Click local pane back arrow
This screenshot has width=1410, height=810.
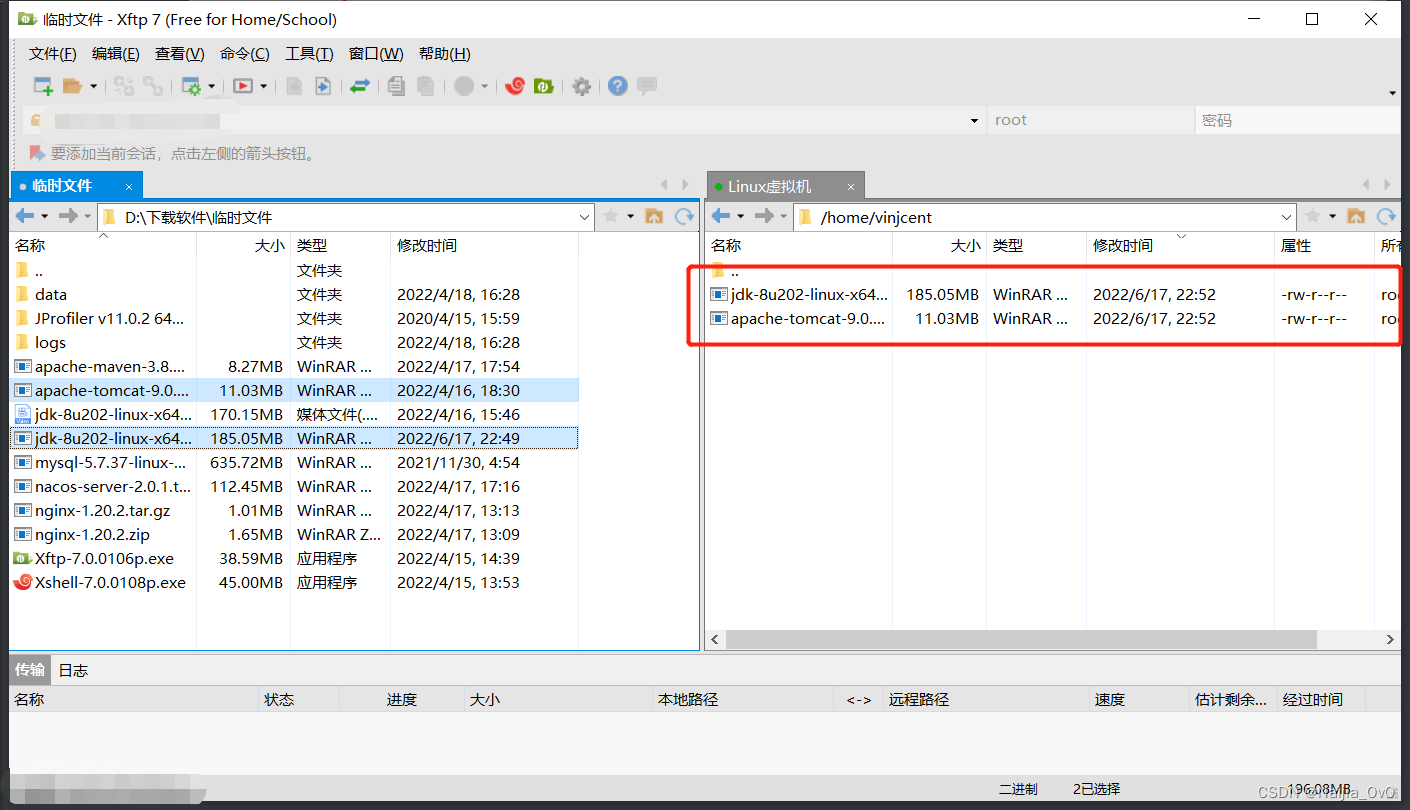point(25,216)
